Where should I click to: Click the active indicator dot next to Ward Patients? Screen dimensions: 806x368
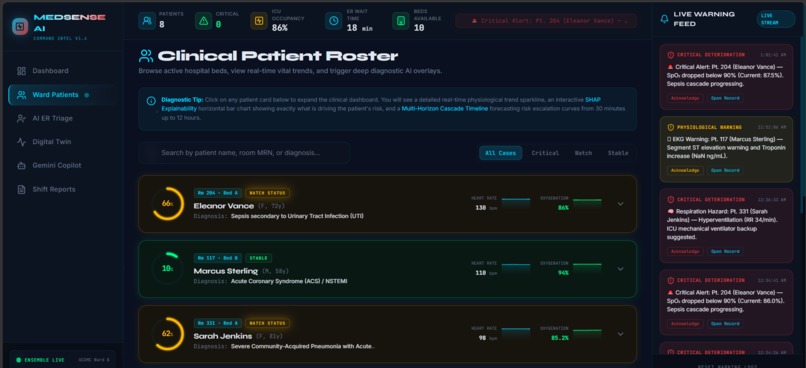point(86,95)
